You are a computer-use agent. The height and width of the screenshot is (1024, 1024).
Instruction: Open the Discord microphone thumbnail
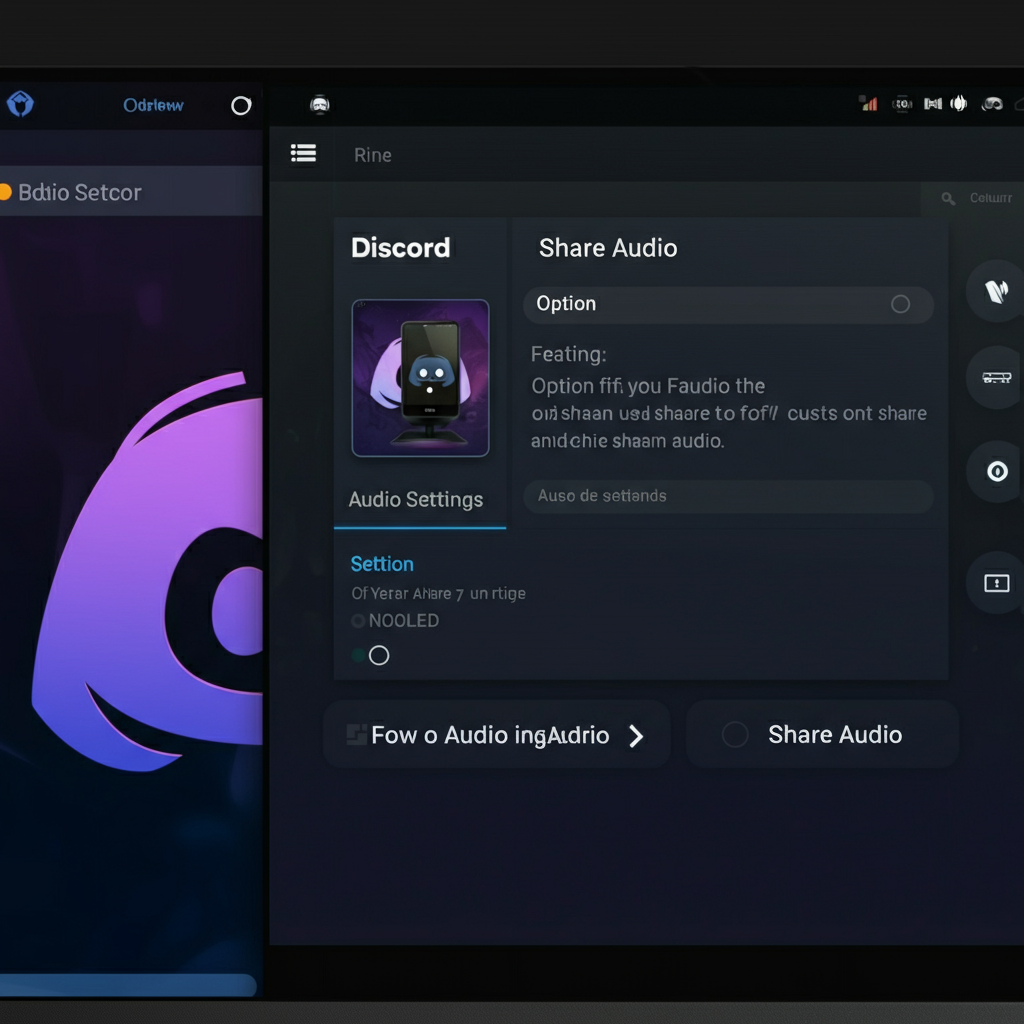point(421,378)
